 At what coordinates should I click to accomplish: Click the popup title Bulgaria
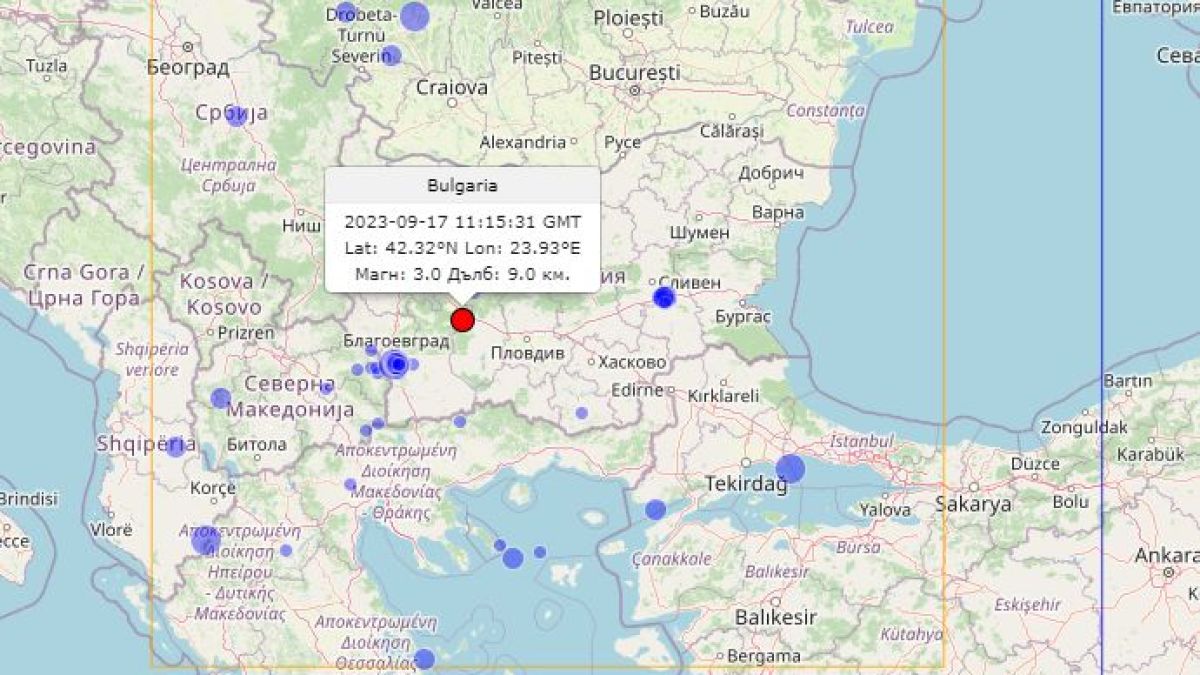(x=462, y=185)
